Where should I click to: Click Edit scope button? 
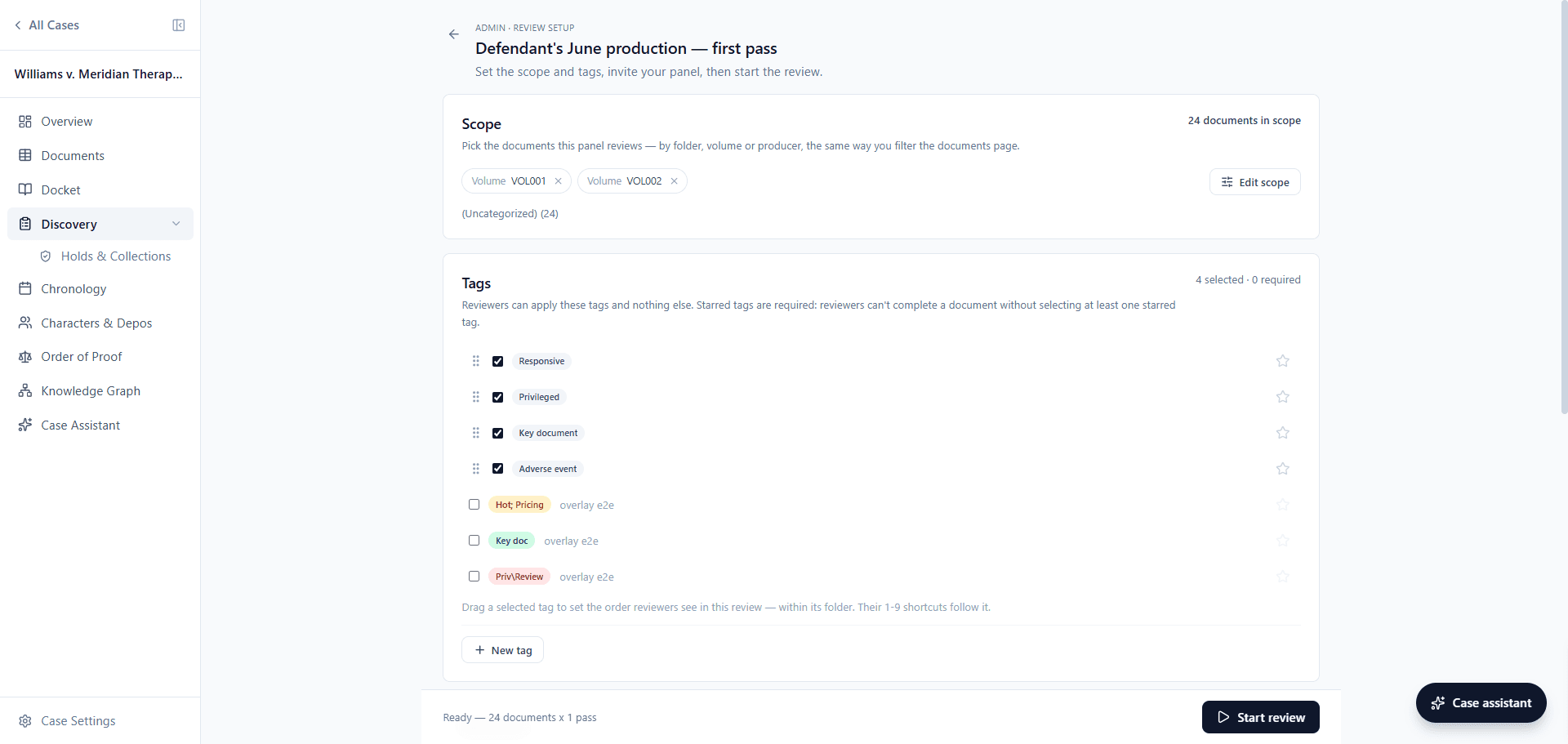1255,182
